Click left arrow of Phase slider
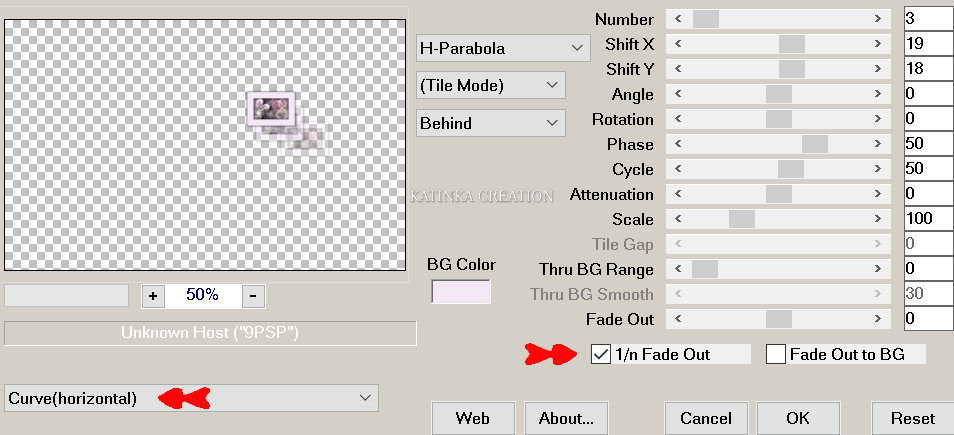This screenshot has height=435, width=954. tap(680, 144)
